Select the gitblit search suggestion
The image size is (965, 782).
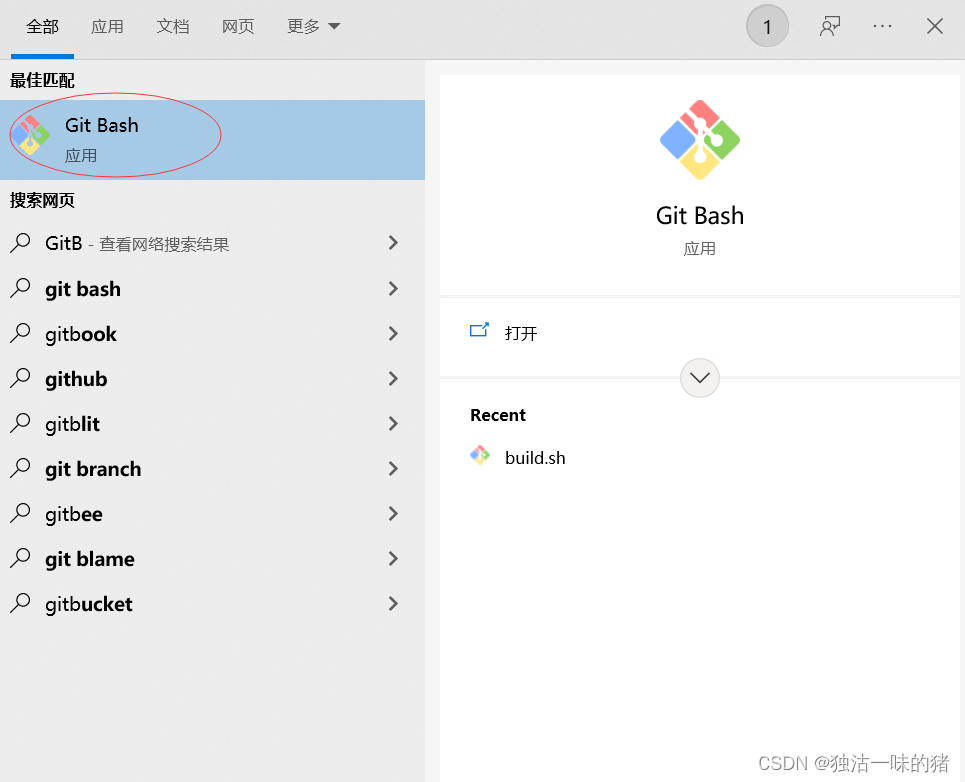(x=212, y=423)
